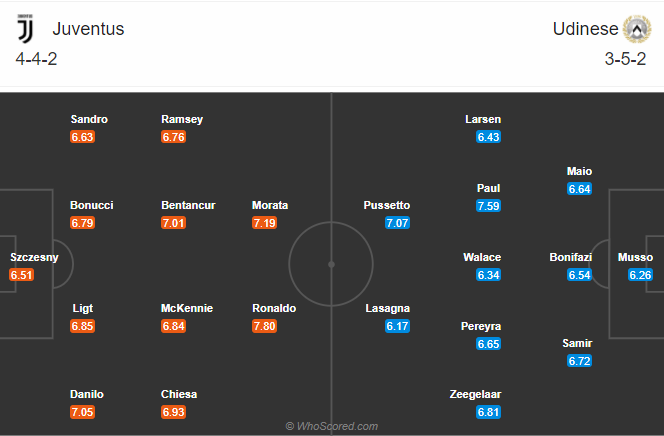Select player Szczesny in goal
Viewport: 664px width, 436px height.
point(35,257)
